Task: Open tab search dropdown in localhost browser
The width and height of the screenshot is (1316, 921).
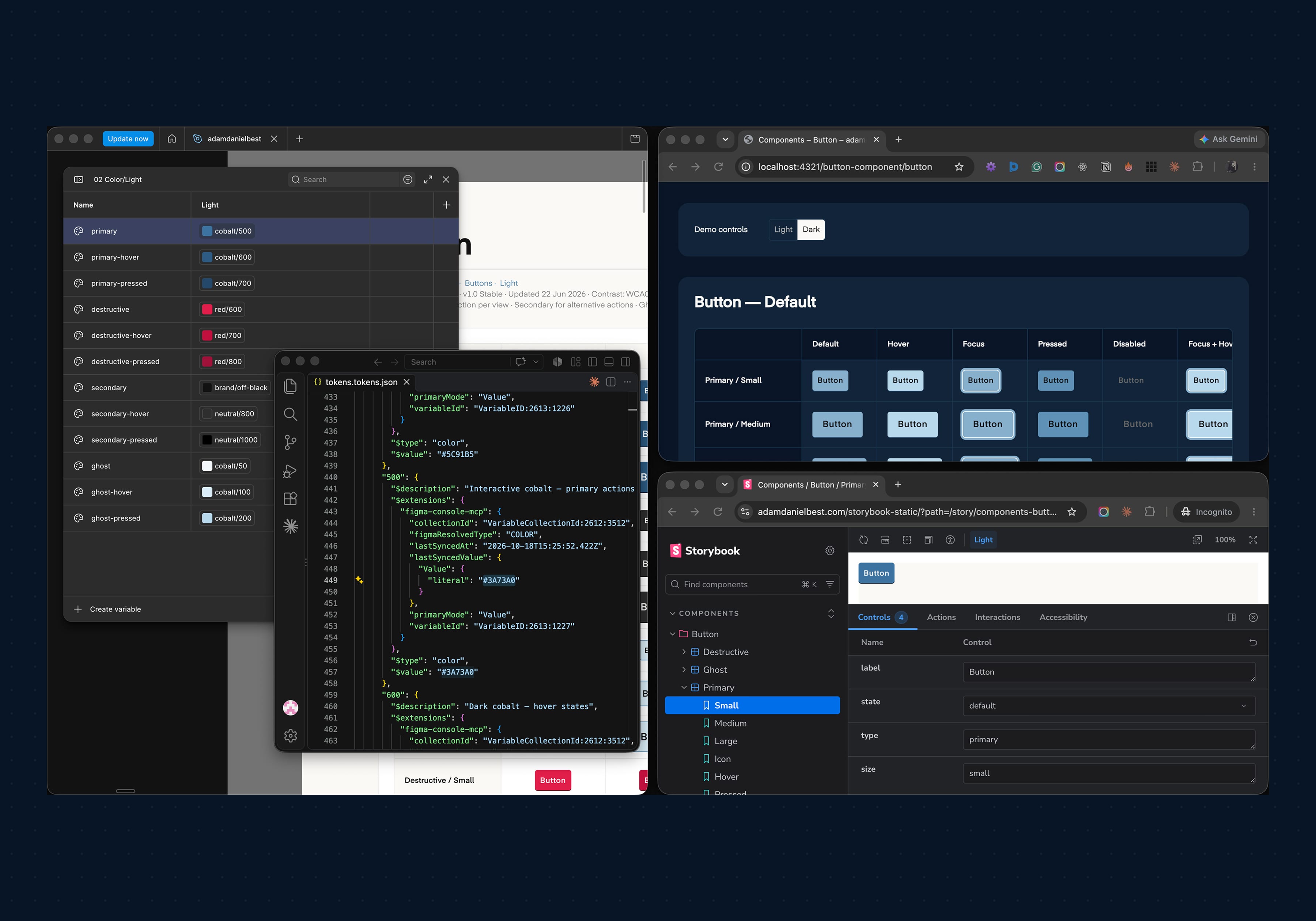Action: 725,139
